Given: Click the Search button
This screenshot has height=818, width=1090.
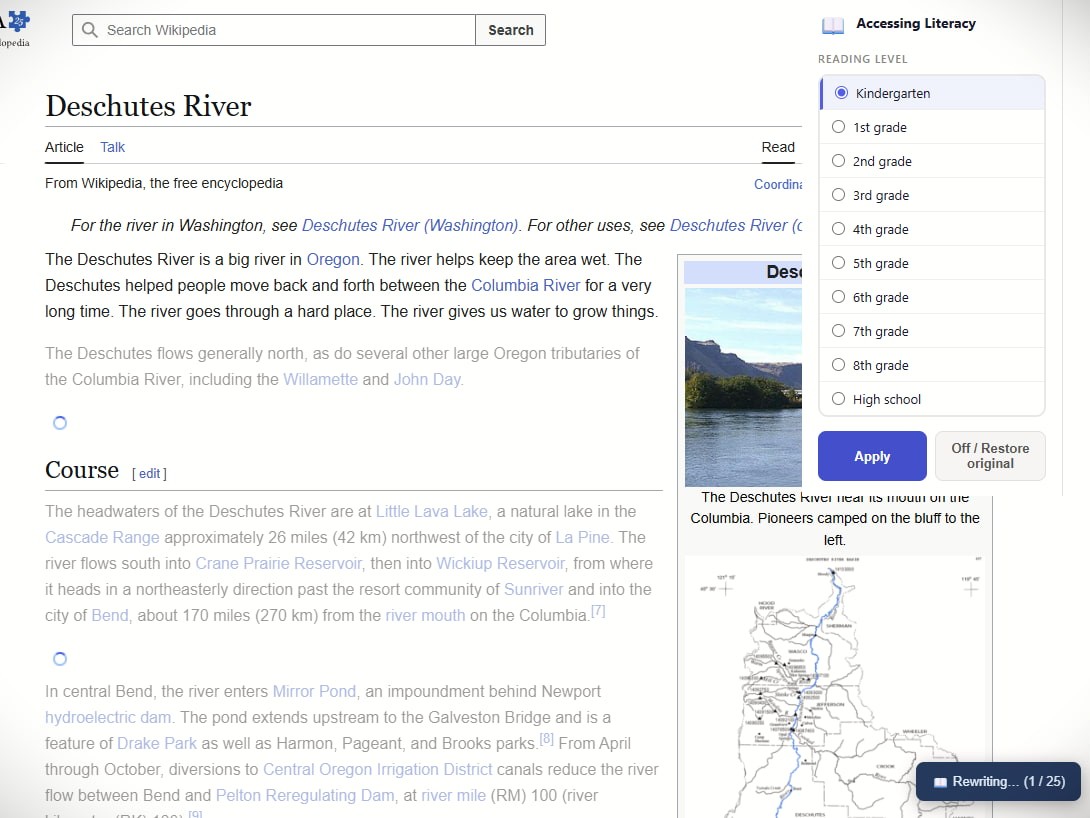Looking at the screenshot, I should point(510,30).
